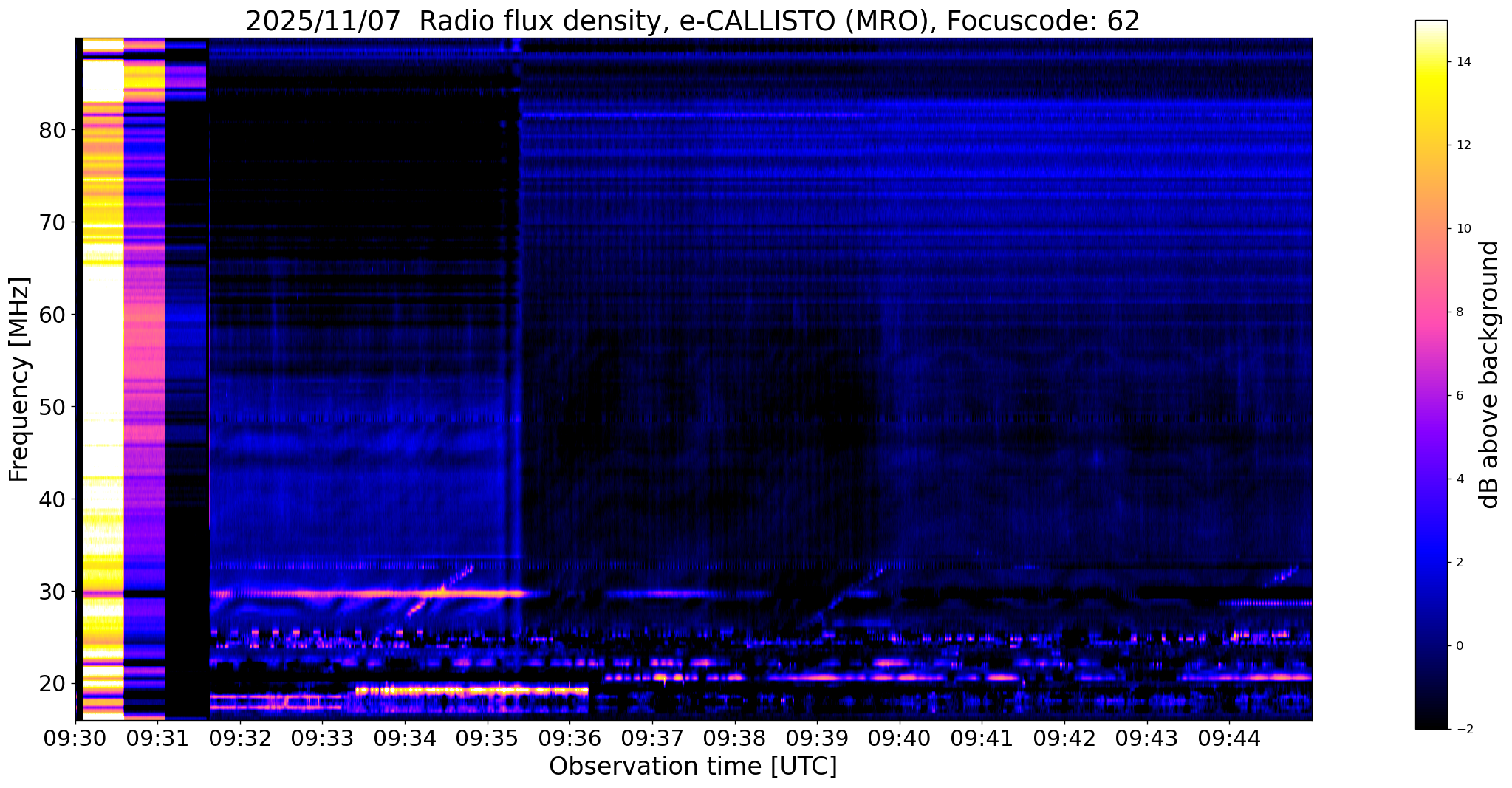Screen dimensions: 1512x788
Task: Click the 09:37 time tick label
Action: (652, 738)
